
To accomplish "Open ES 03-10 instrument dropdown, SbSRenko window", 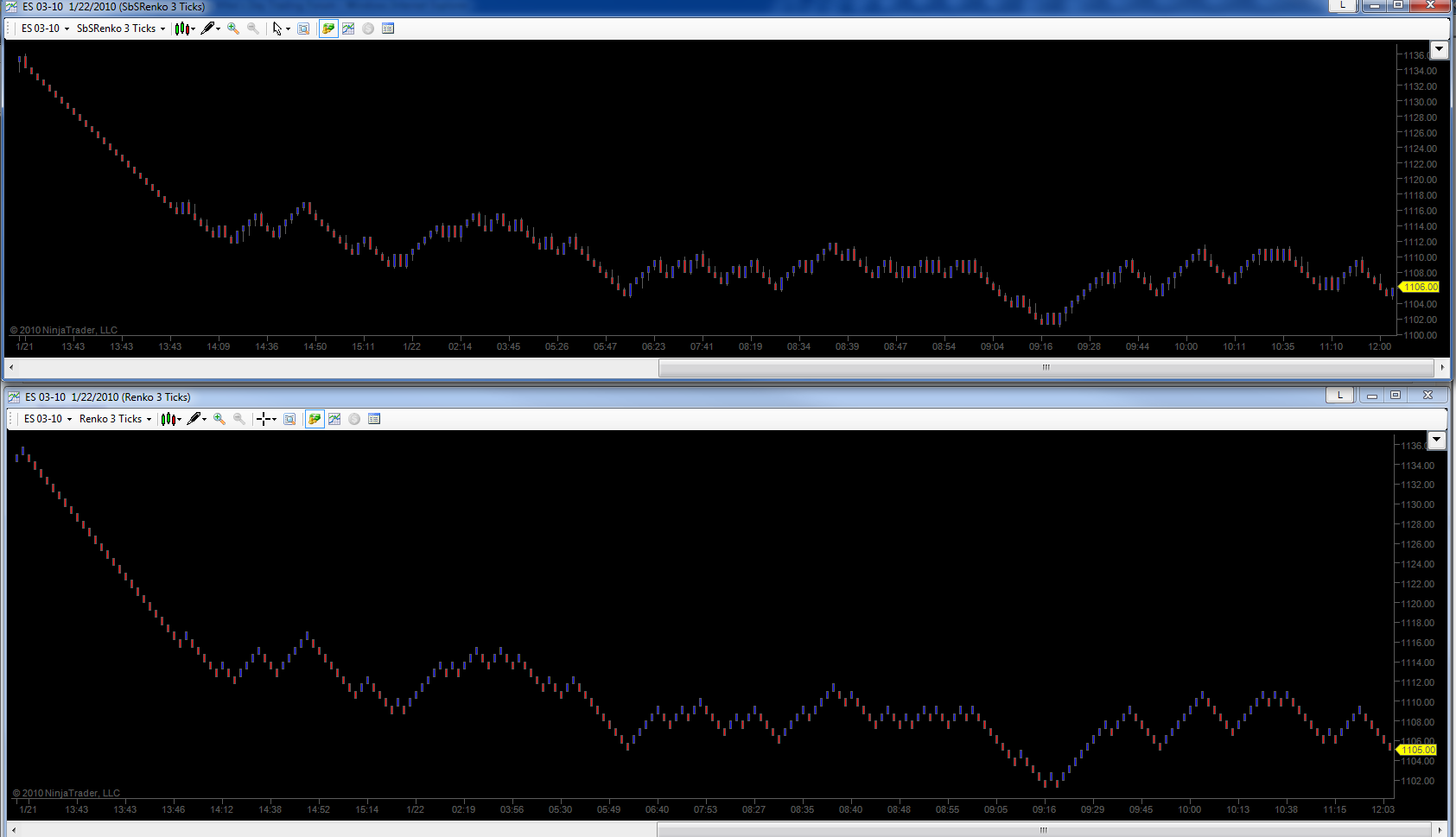I will coord(45,29).
